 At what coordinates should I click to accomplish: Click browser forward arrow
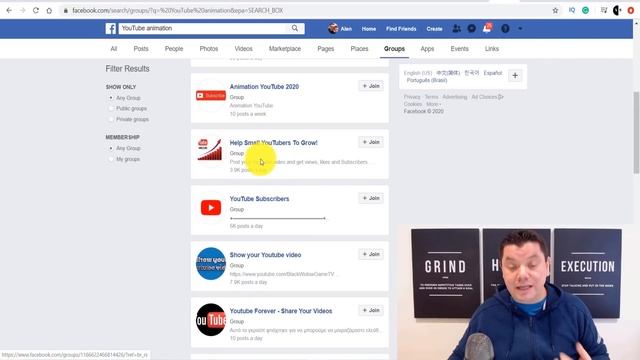coord(22,11)
